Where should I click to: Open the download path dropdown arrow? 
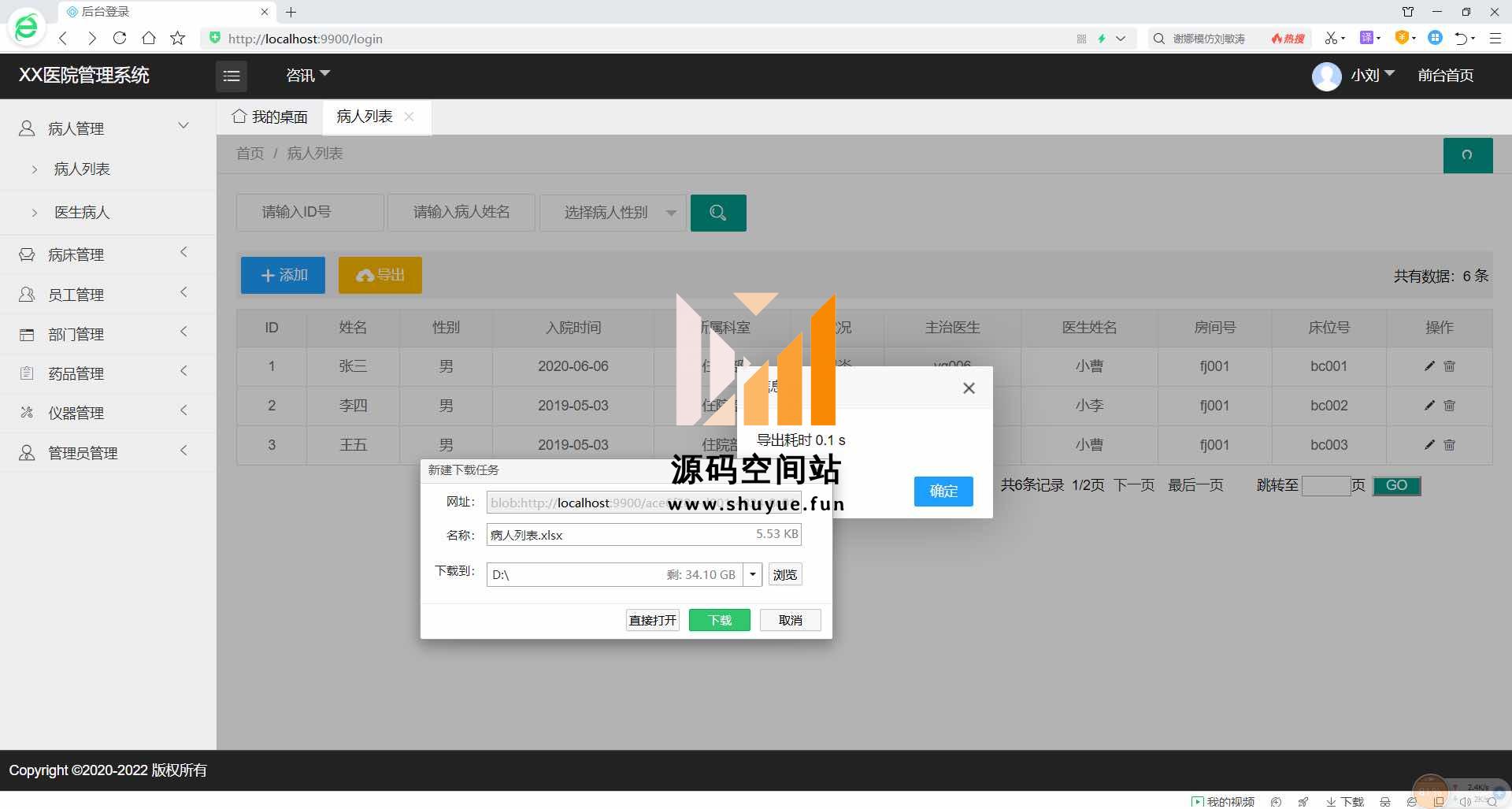(753, 574)
